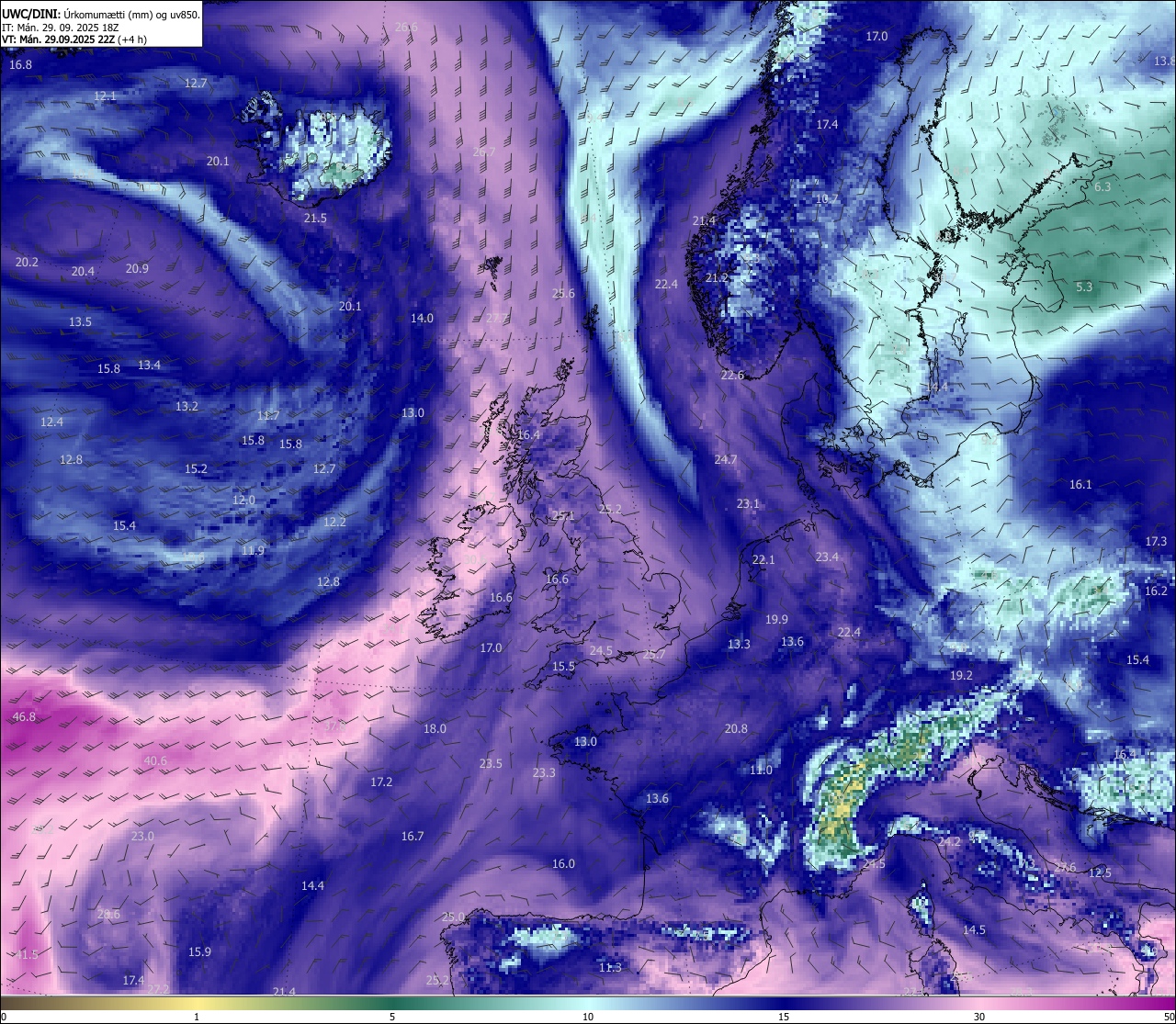1176x1024 pixels.
Task: Click the 17.2 value on the map
Action: (381, 782)
